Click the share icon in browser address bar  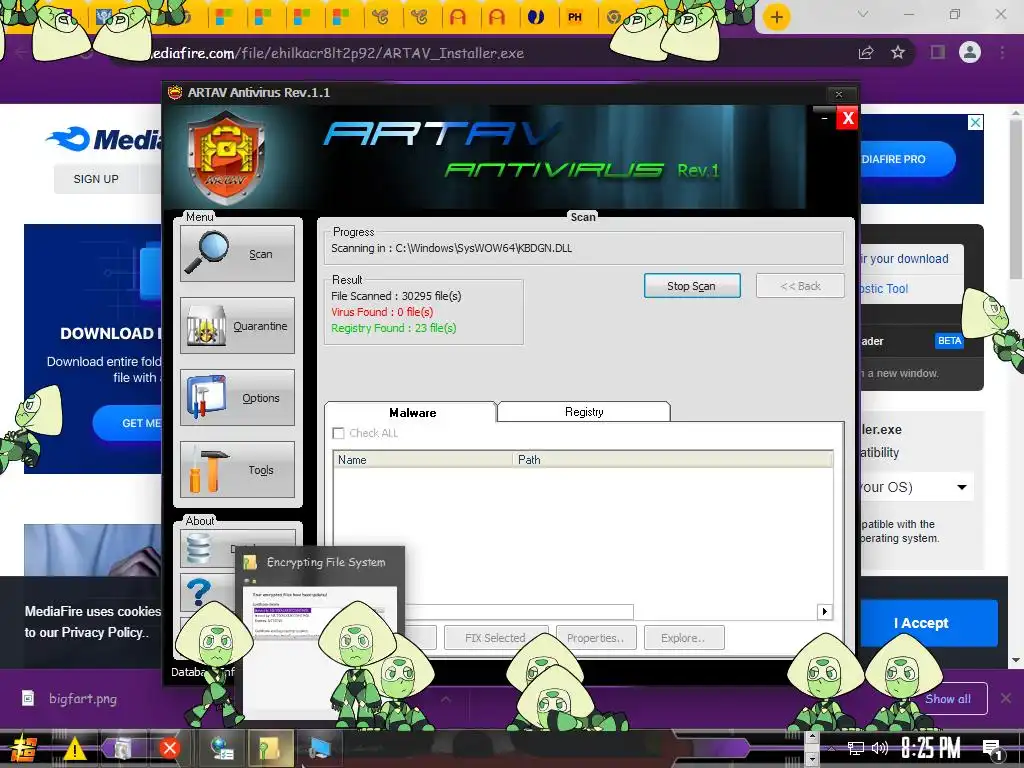pos(866,53)
